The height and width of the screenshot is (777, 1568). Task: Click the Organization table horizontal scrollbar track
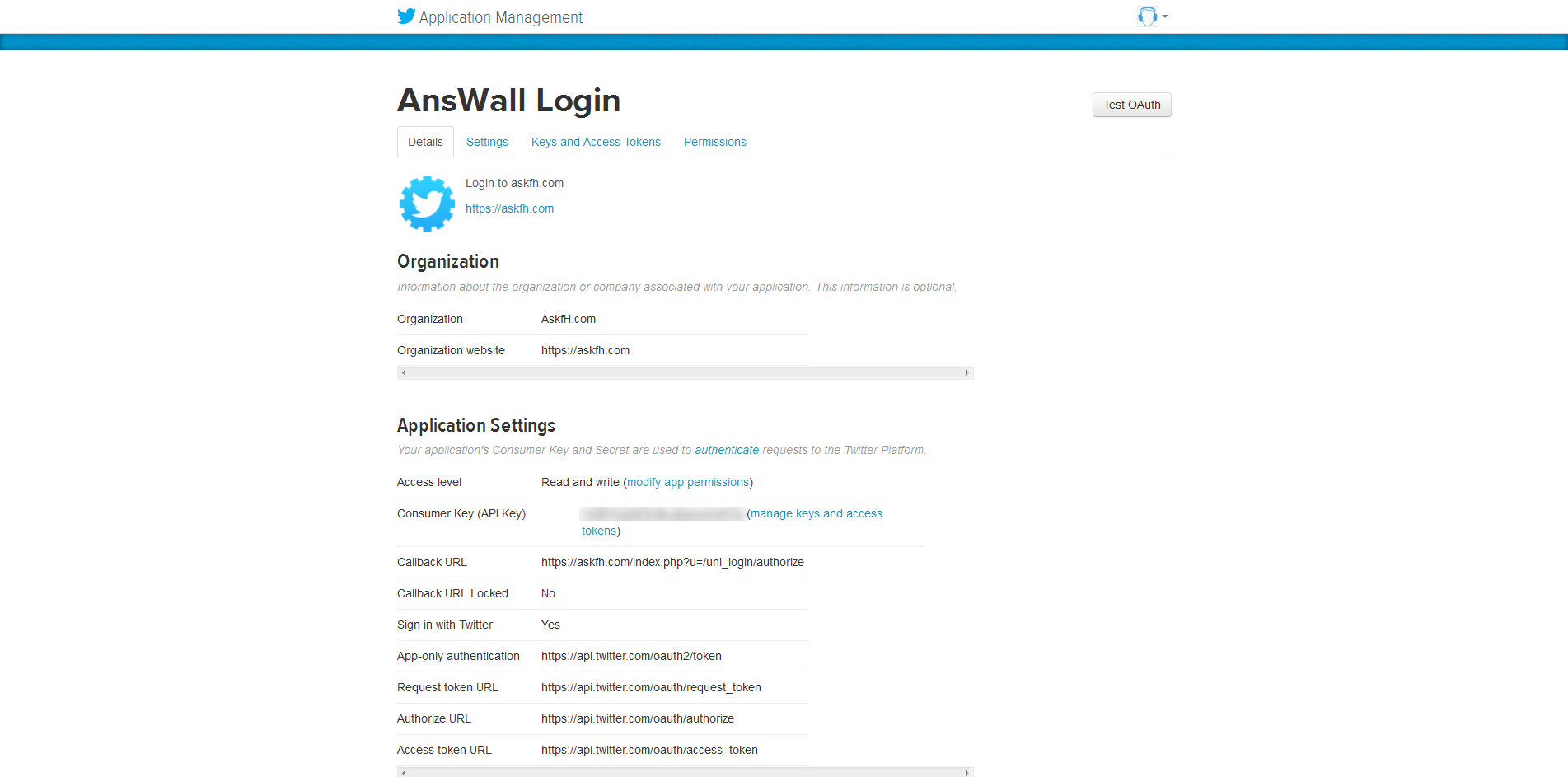(x=686, y=372)
